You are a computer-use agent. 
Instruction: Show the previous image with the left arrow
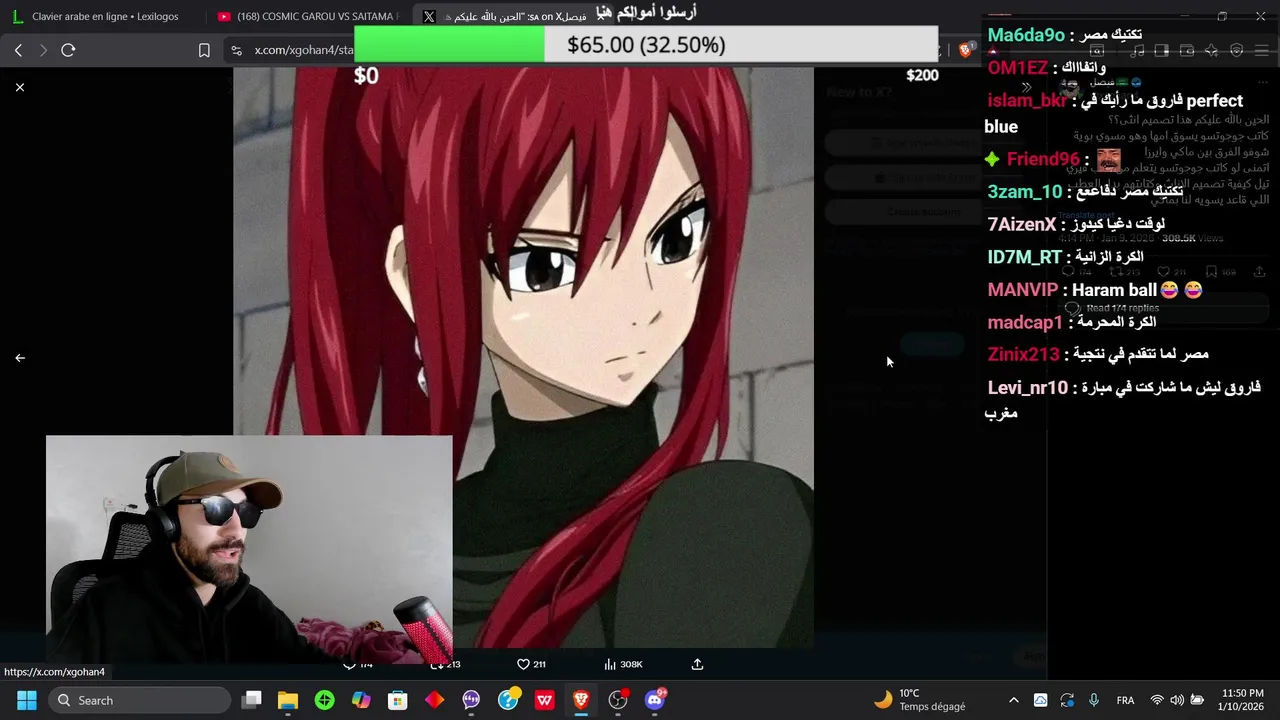tap(19, 357)
